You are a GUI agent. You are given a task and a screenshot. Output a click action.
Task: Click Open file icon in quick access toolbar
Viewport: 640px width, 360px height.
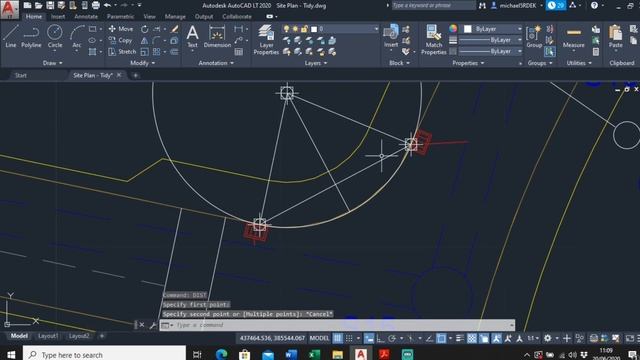(x=38, y=5)
